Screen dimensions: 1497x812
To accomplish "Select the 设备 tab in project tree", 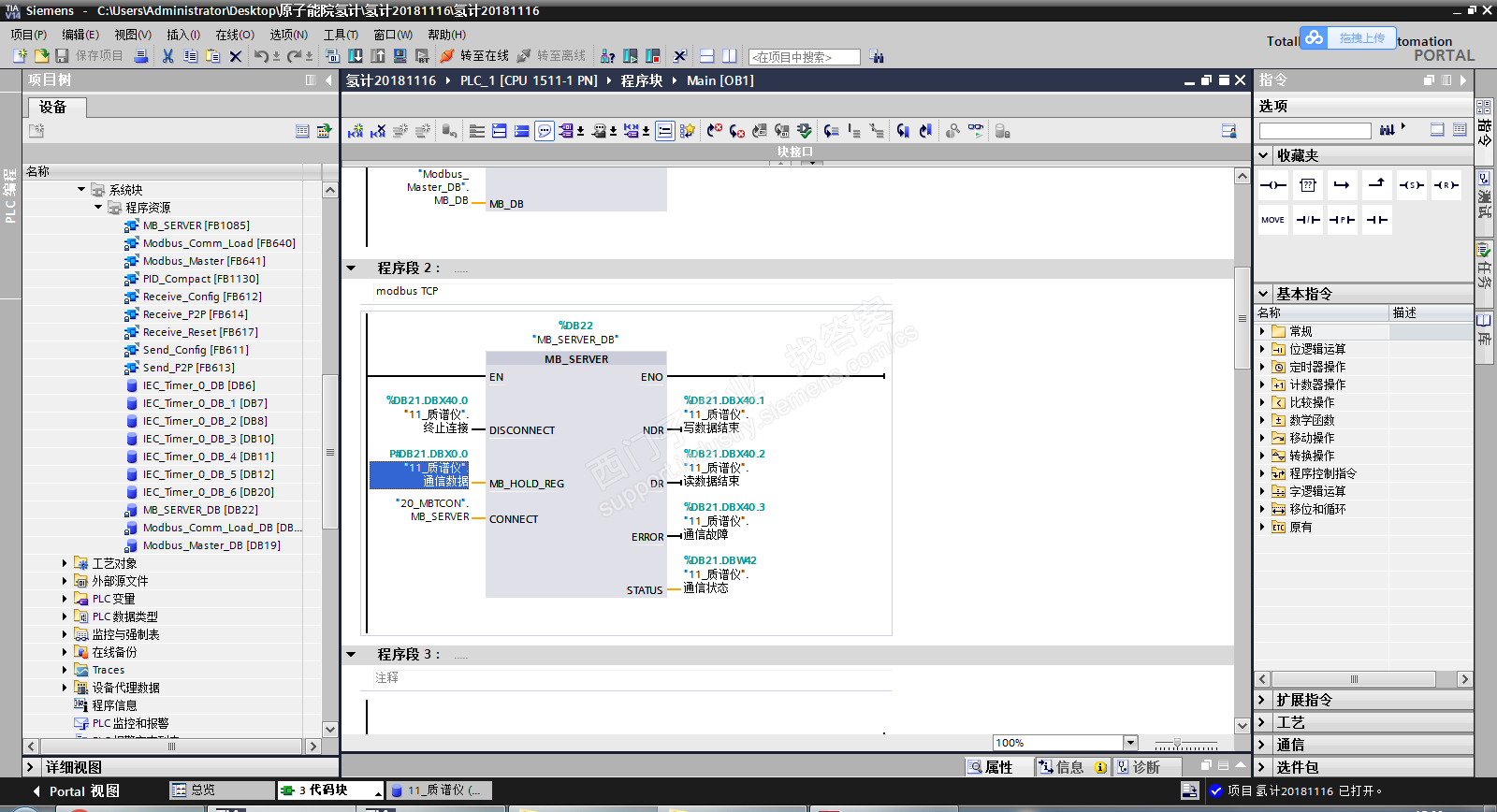I will (x=57, y=107).
